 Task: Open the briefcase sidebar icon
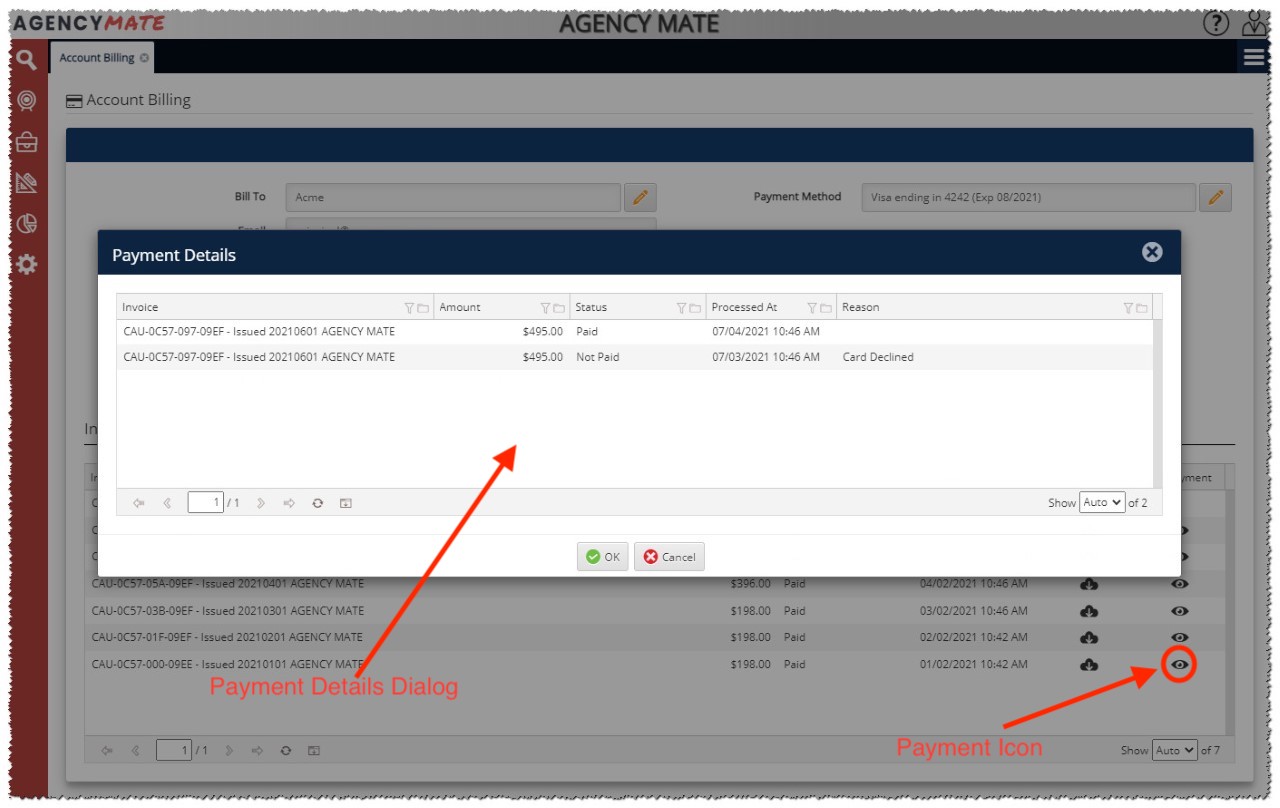[27, 142]
